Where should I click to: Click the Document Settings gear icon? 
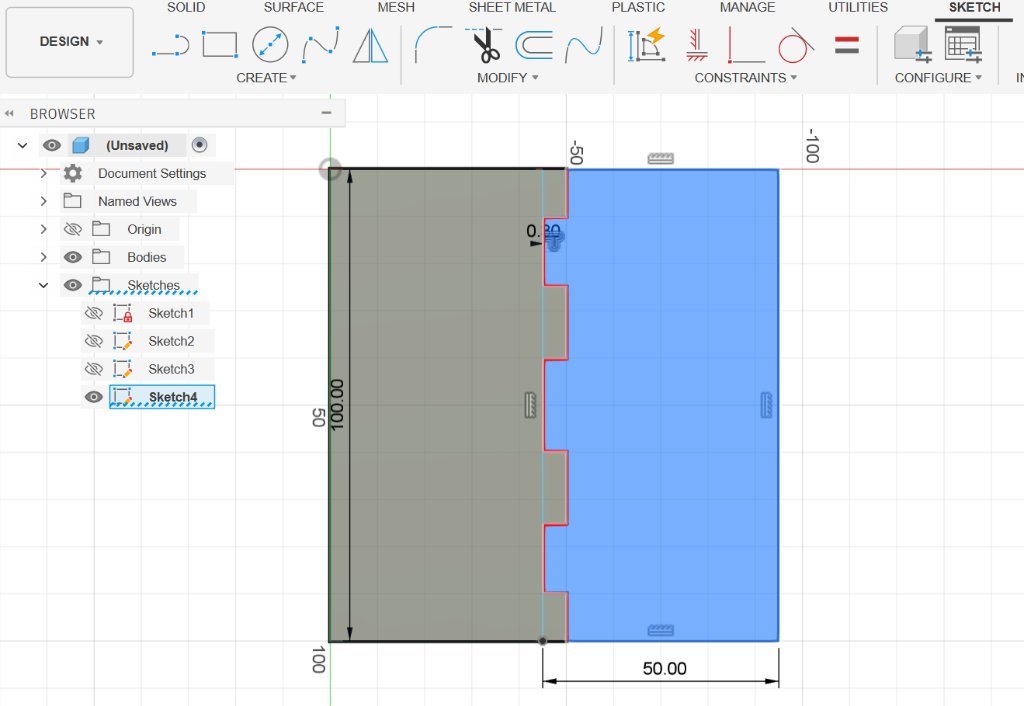72,173
